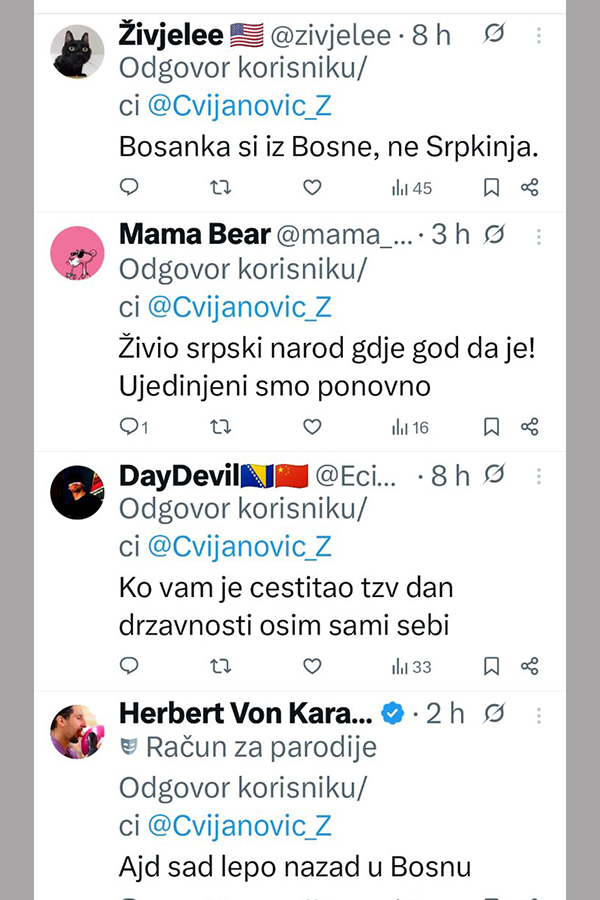The height and width of the screenshot is (900, 600).
Task: Share DayDevil's tweet
Action: [530, 666]
